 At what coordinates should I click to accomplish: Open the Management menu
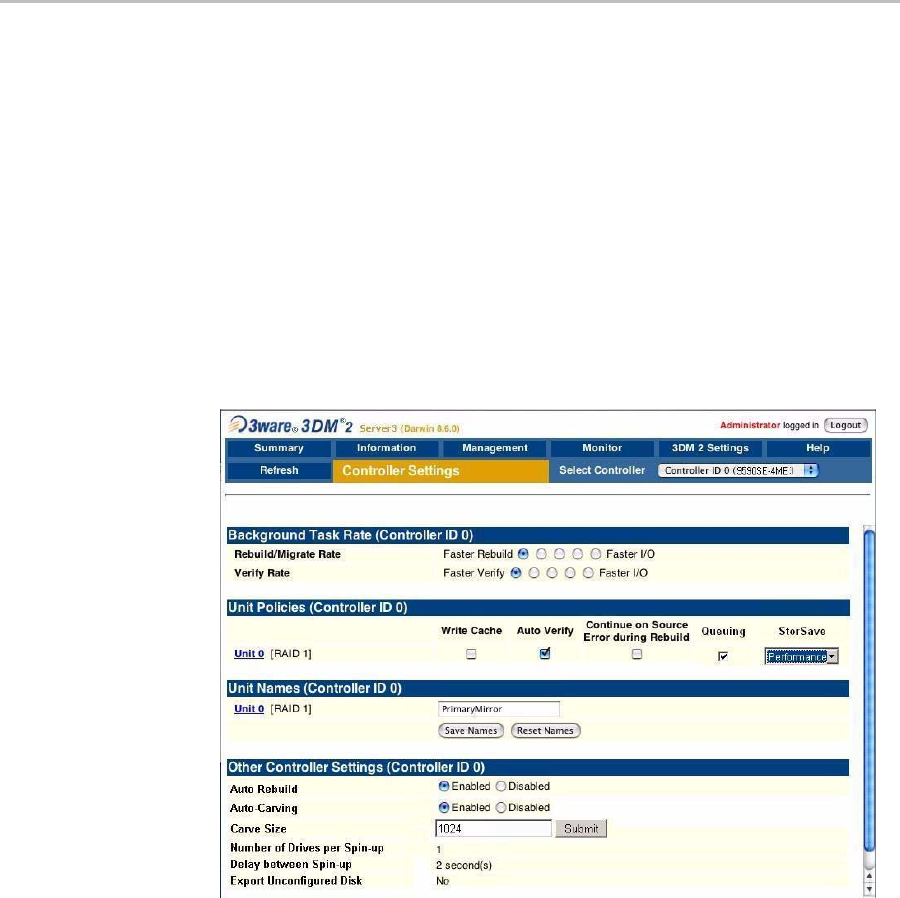[x=494, y=448]
